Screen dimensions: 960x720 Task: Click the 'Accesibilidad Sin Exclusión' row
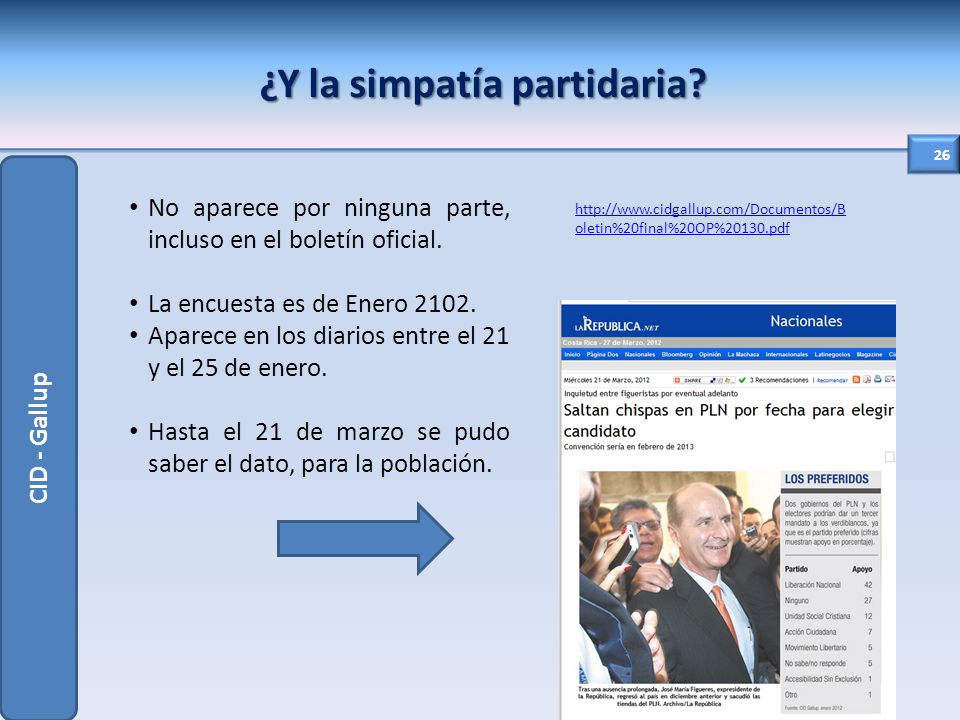(x=828, y=679)
